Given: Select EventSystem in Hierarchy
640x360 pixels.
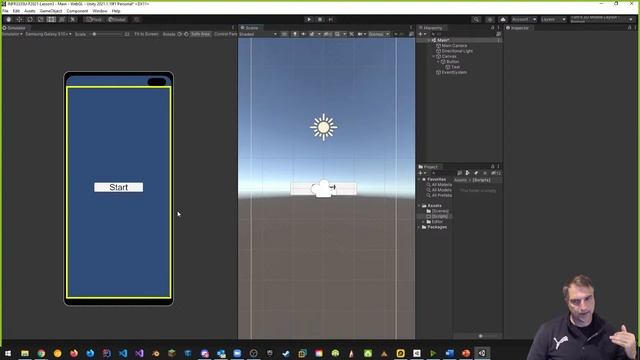Looking at the screenshot, I should 454,72.
